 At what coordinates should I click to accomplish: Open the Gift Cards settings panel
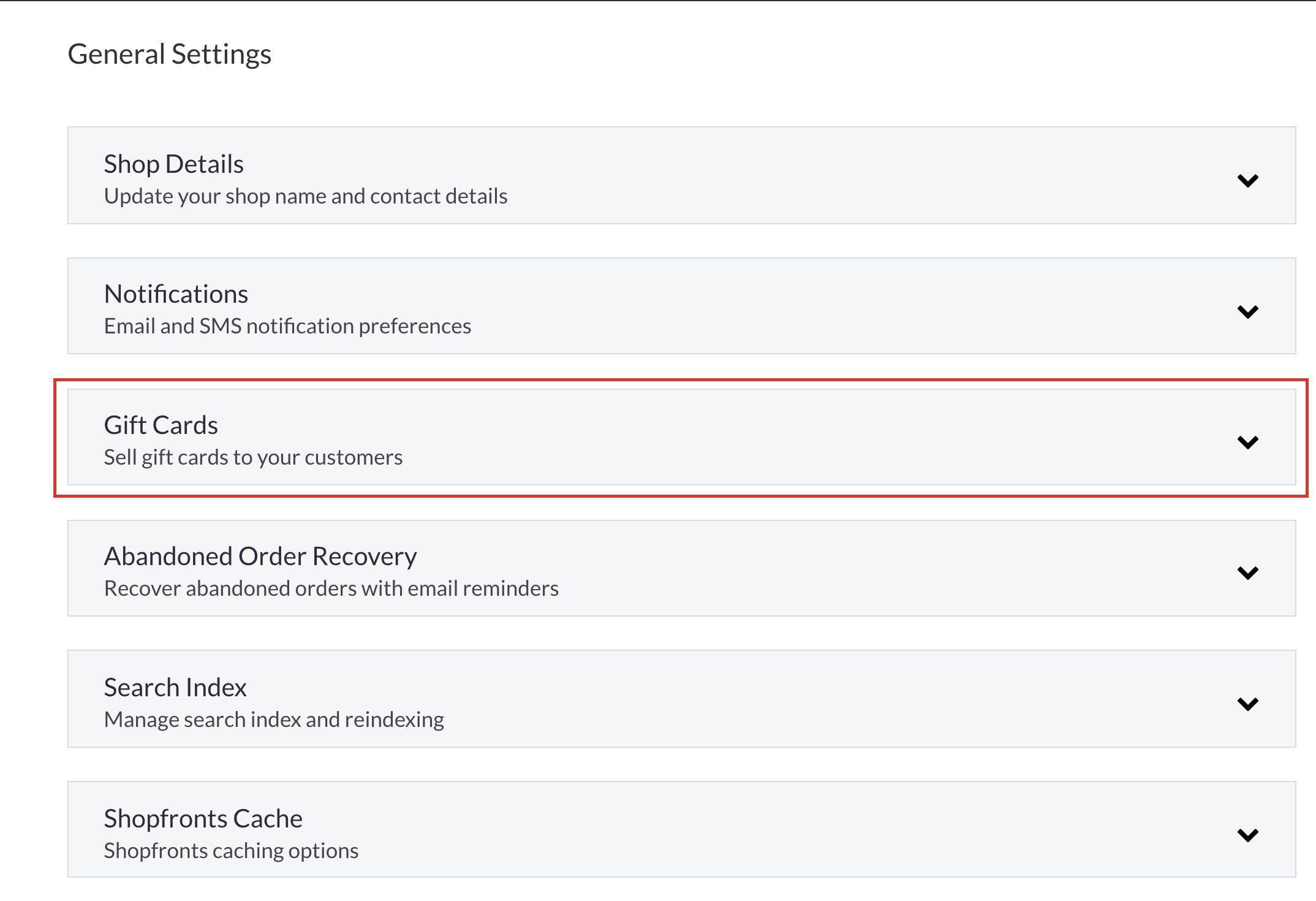tap(681, 437)
